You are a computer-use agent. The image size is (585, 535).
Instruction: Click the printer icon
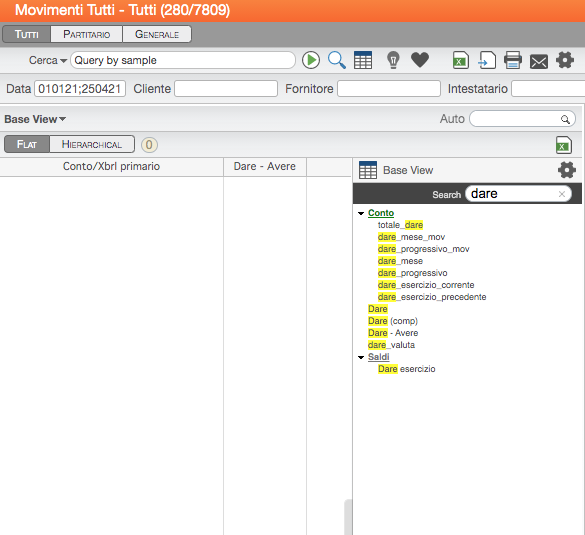pyautogui.click(x=513, y=60)
